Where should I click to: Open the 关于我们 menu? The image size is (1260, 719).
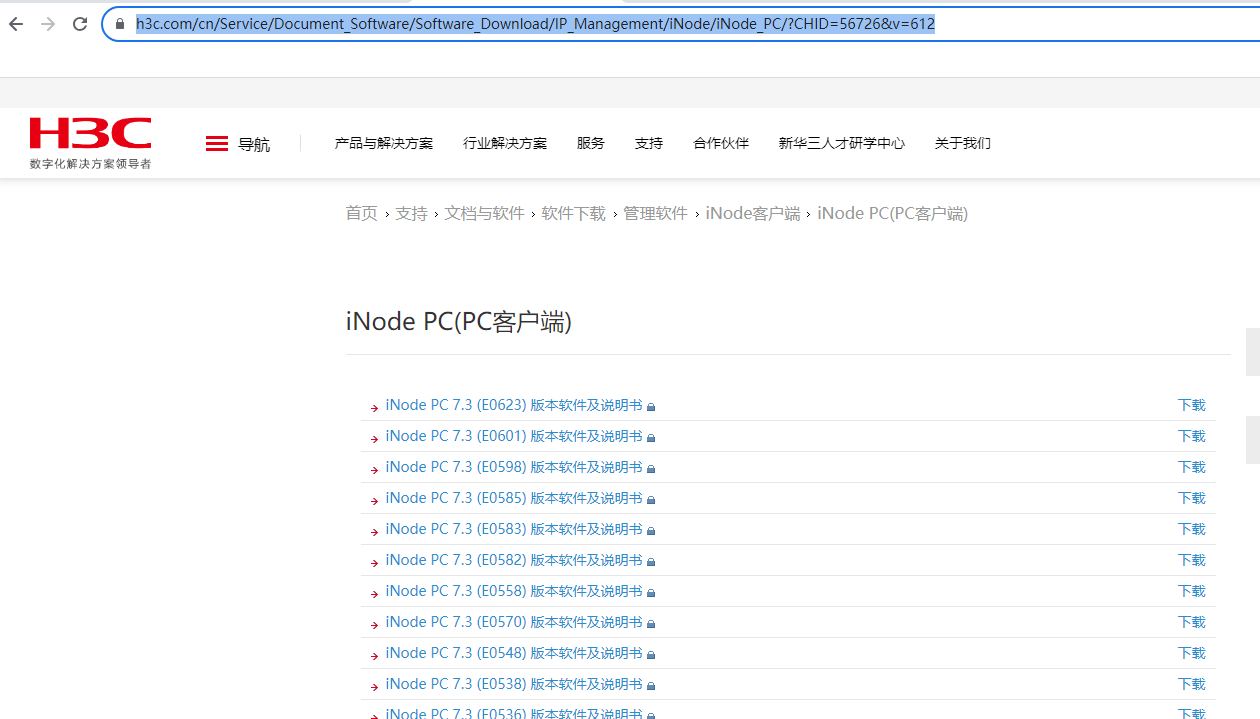[x=963, y=143]
